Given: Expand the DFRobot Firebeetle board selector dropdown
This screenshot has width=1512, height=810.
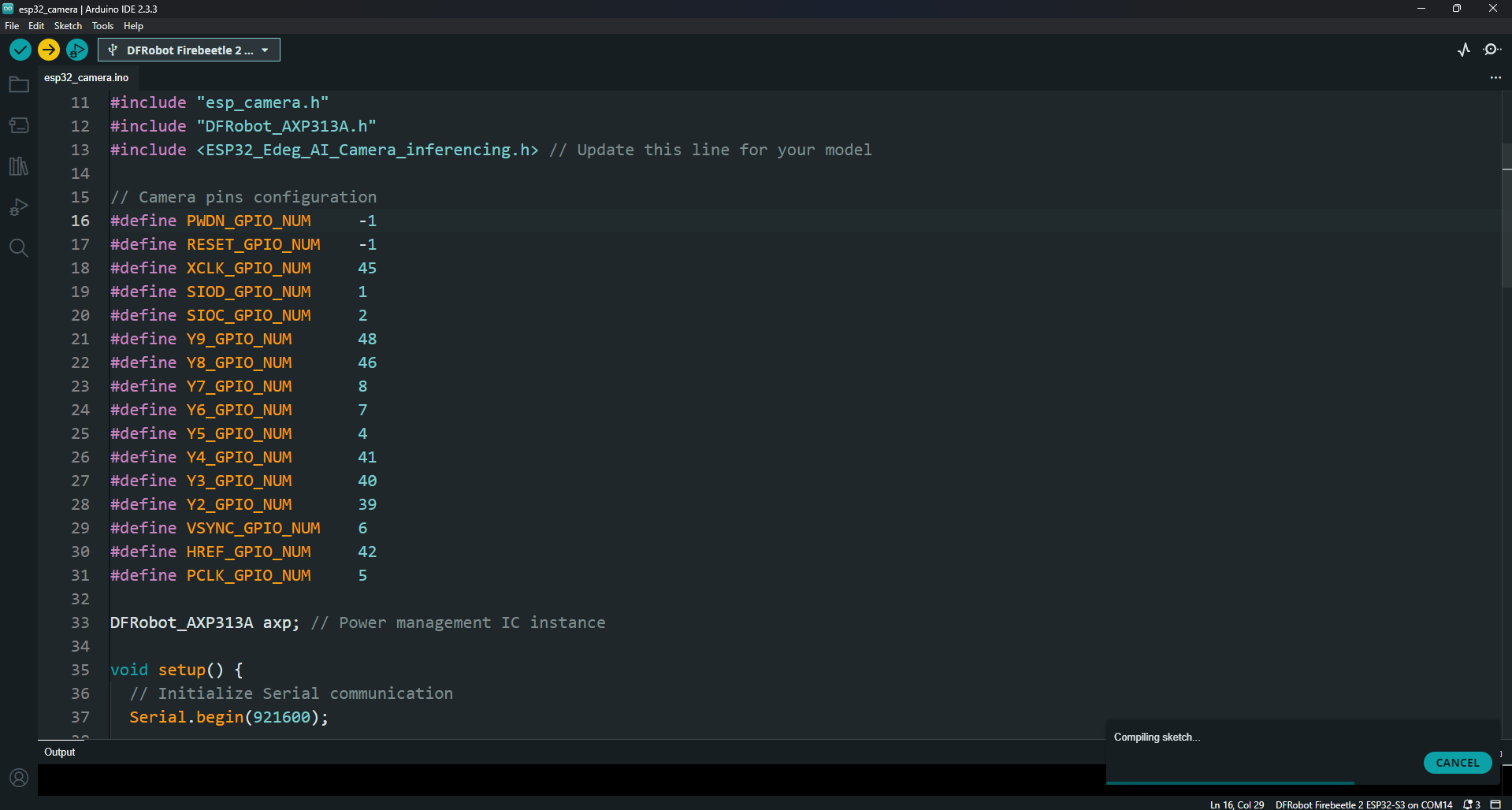Looking at the screenshot, I should pos(189,50).
